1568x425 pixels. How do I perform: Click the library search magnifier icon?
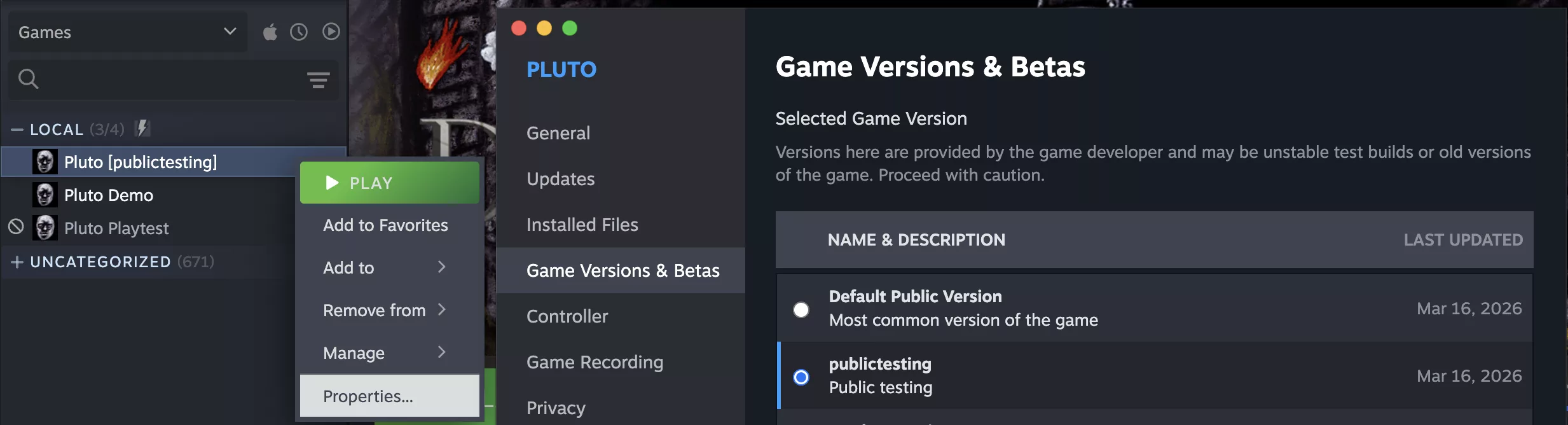coord(28,79)
